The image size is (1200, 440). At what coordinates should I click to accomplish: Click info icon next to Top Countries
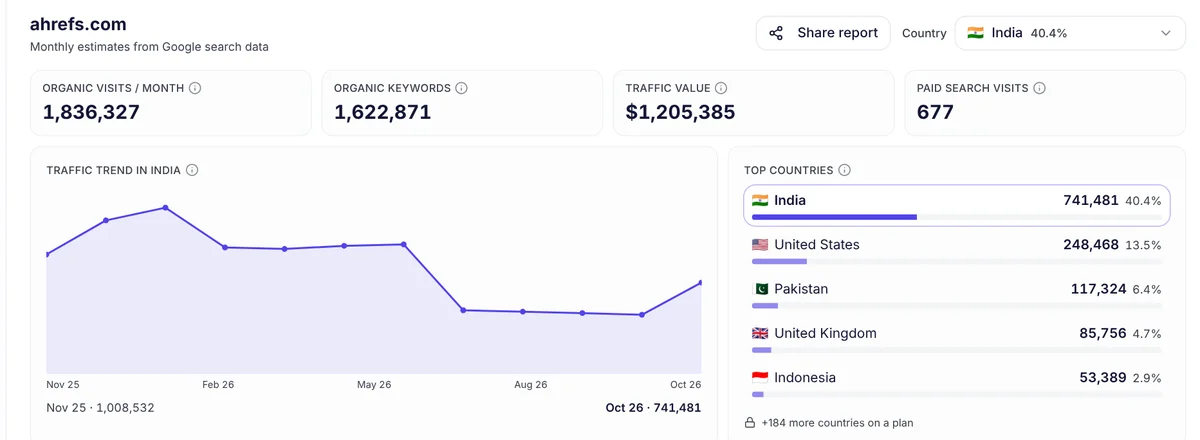(844, 170)
